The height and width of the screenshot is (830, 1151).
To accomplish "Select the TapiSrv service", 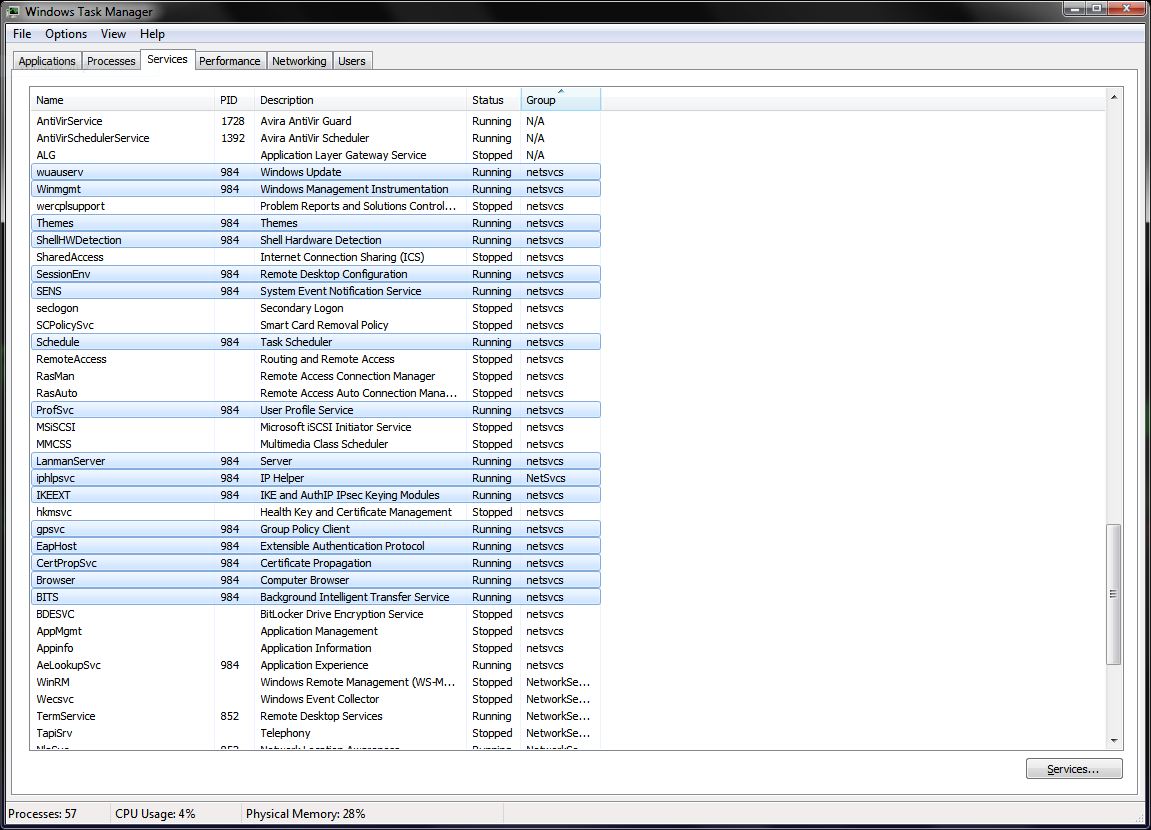I will coord(316,733).
